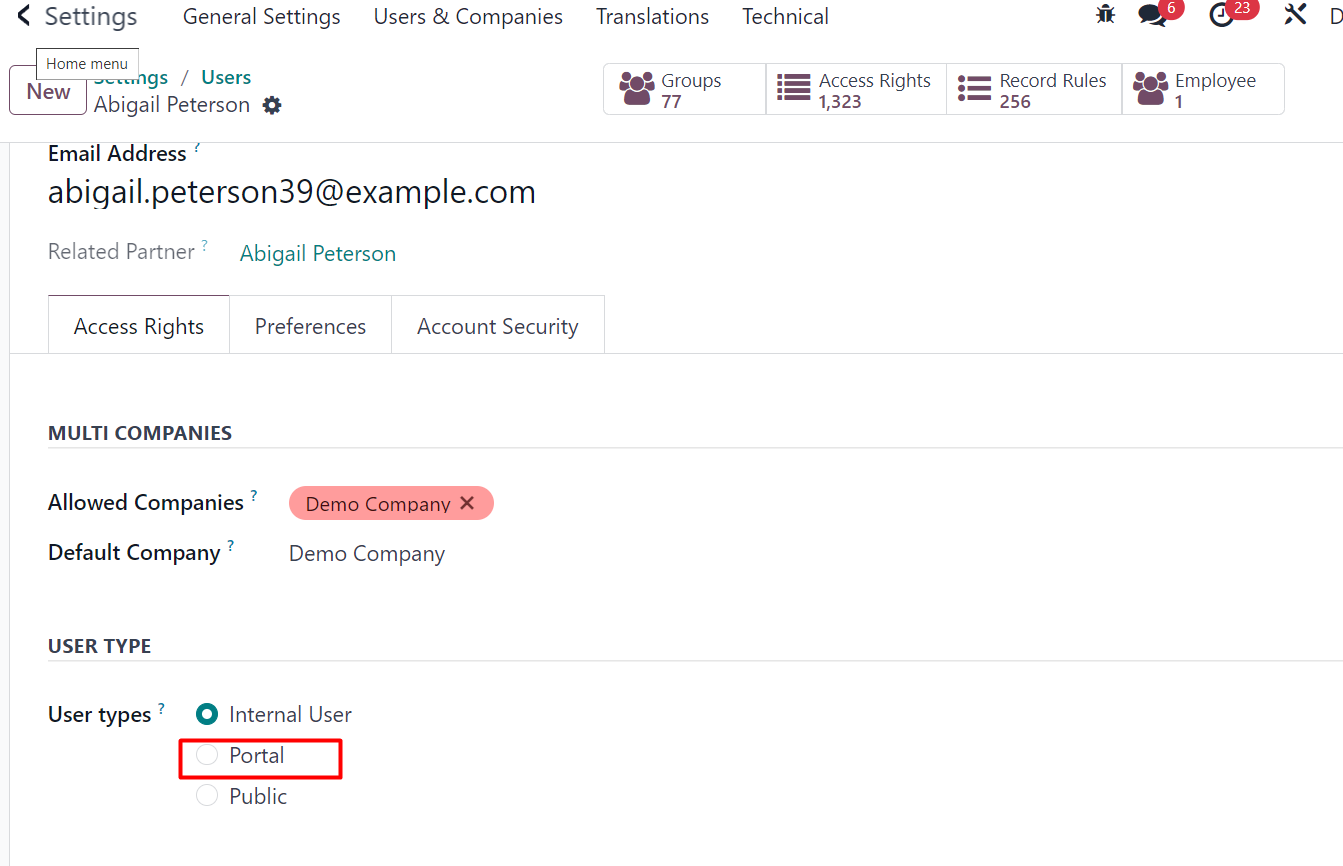
Task: Select the Internal User radio option
Action: (207, 714)
